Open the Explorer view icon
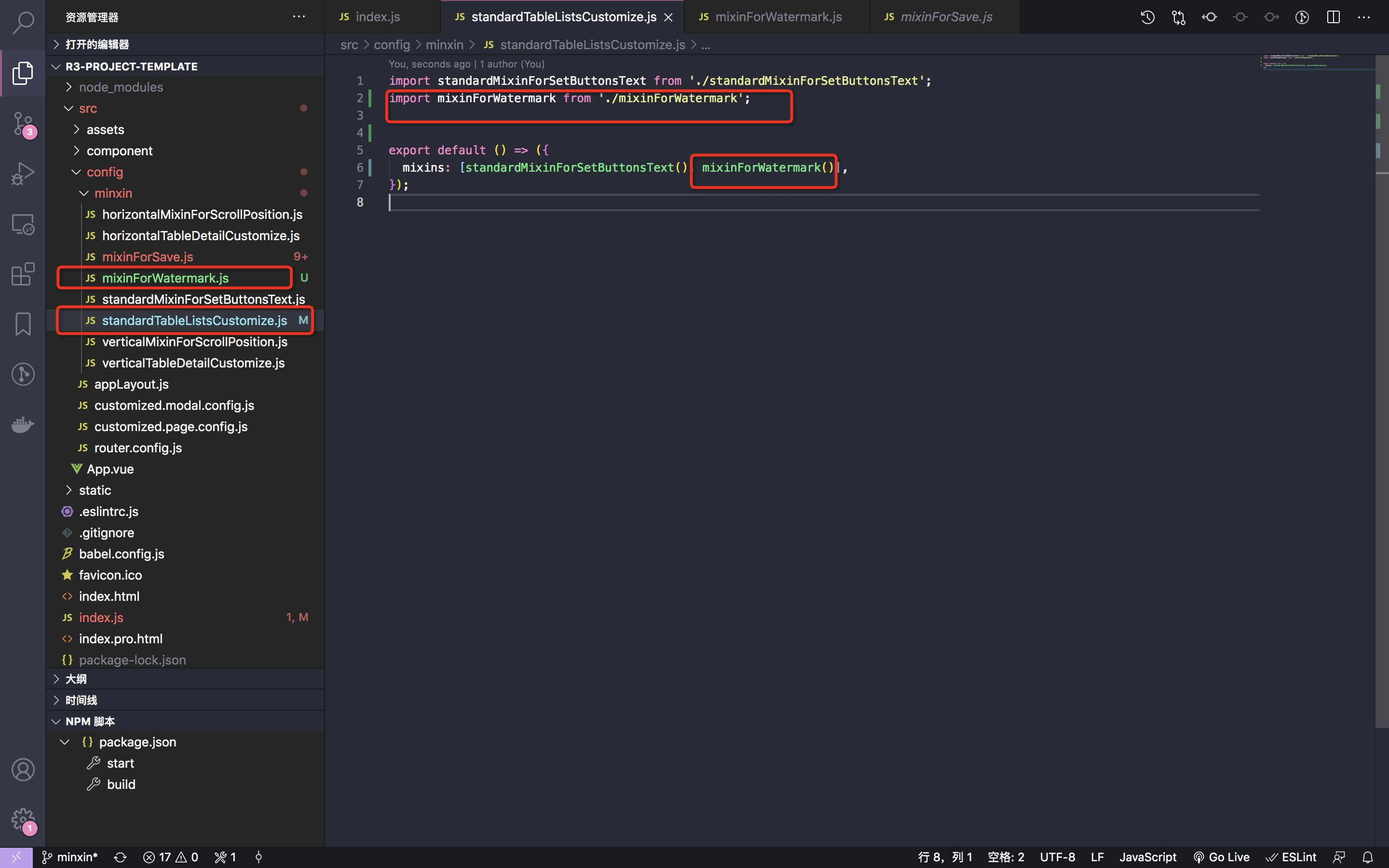Screen dimensions: 1389x868 click(x=23, y=73)
